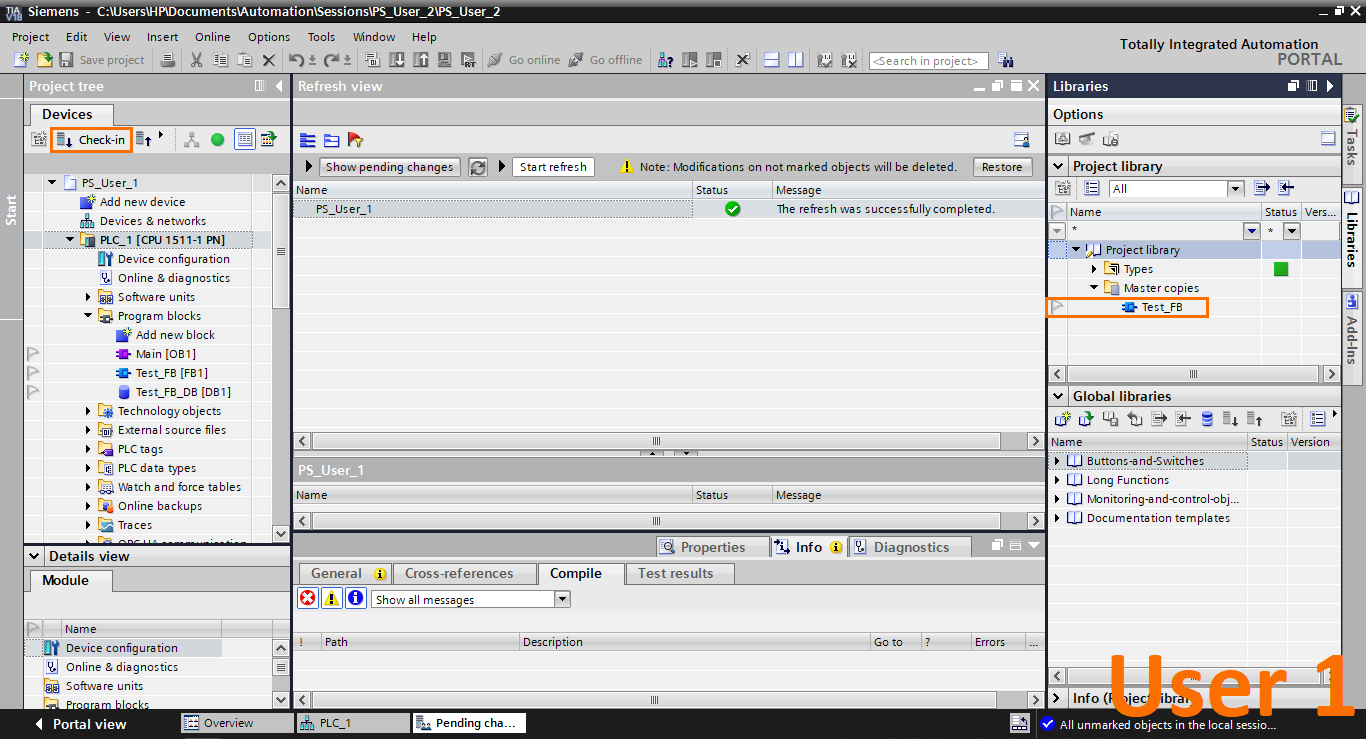The image size is (1366, 739).
Task: Click the refresh icon beside Show pending changes
Action: coord(478,167)
